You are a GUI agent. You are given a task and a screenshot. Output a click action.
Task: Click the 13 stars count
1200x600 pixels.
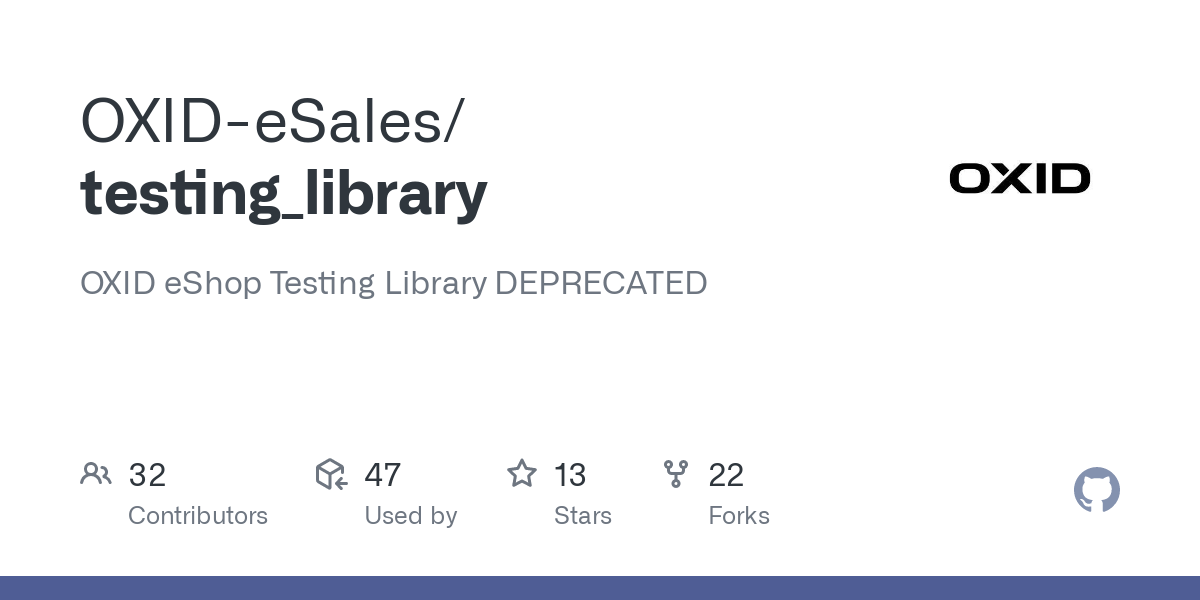[x=570, y=475]
